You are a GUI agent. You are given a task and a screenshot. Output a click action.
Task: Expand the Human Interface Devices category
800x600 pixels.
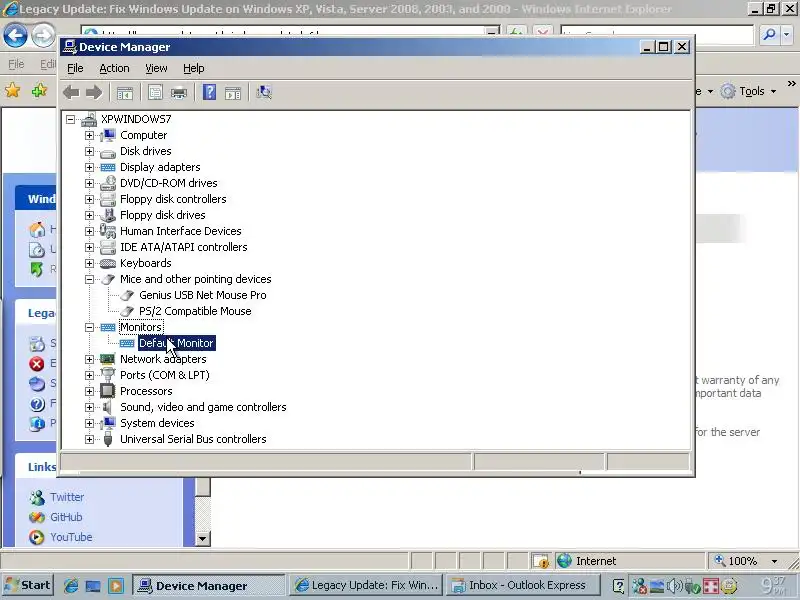pos(89,231)
